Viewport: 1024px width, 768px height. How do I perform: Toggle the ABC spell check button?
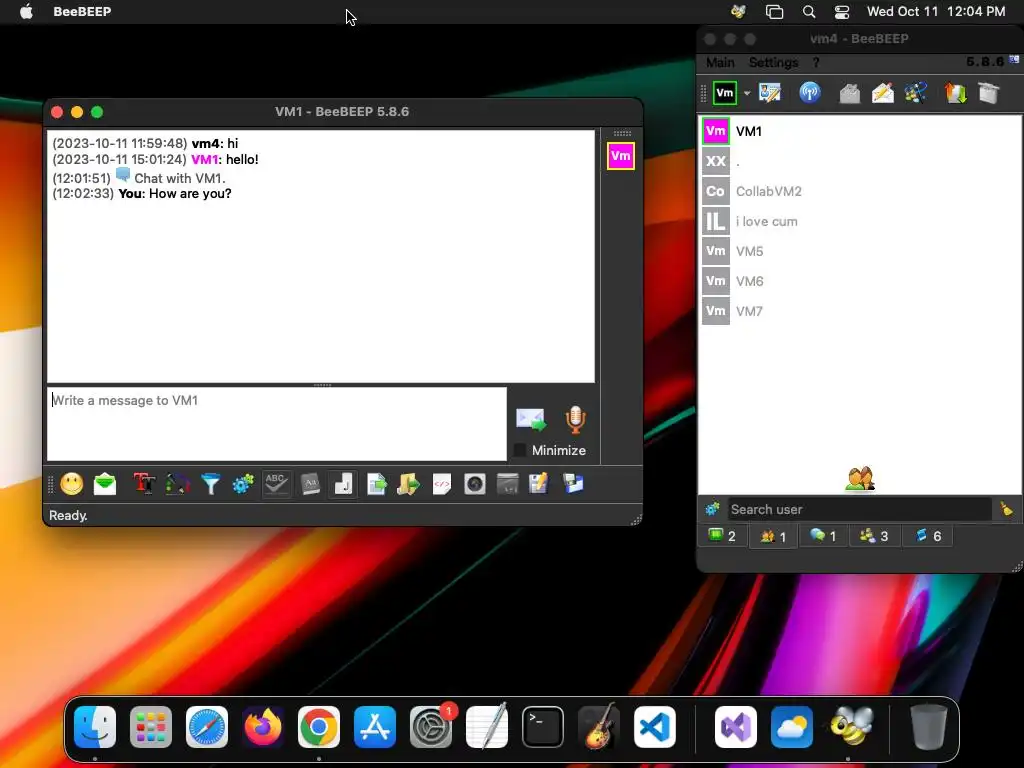pyautogui.click(x=276, y=484)
